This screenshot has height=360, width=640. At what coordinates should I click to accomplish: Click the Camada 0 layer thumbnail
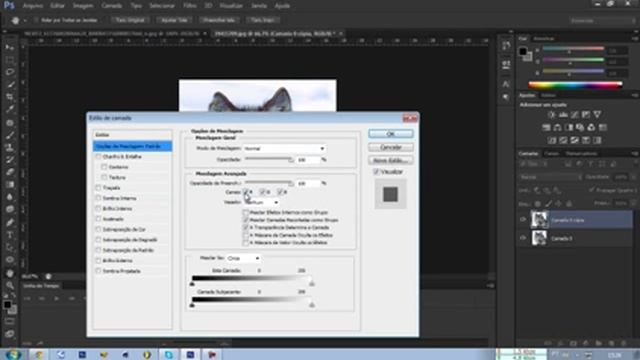[x=539, y=238]
